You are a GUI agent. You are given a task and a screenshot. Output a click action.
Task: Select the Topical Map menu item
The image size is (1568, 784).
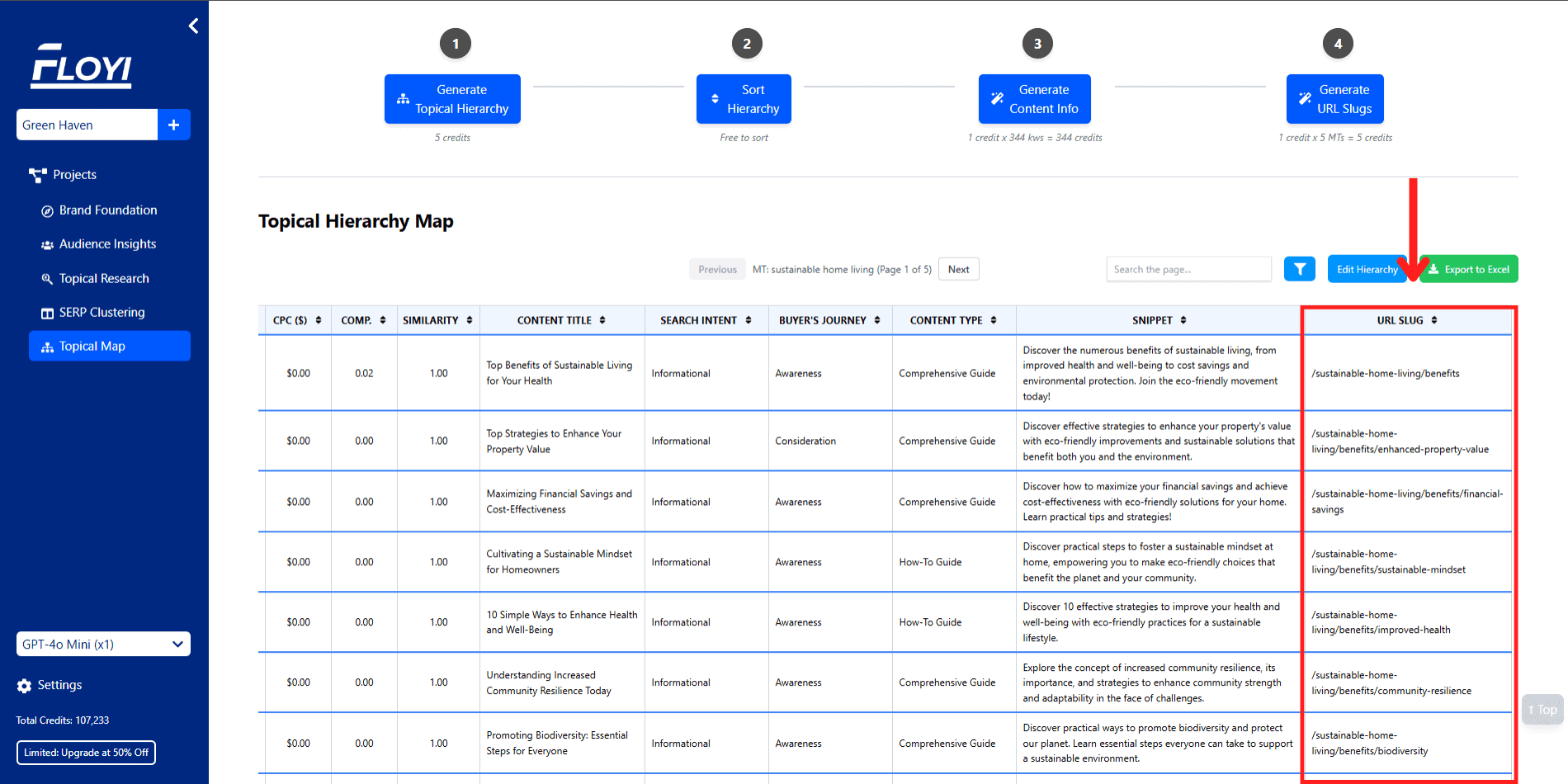110,346
